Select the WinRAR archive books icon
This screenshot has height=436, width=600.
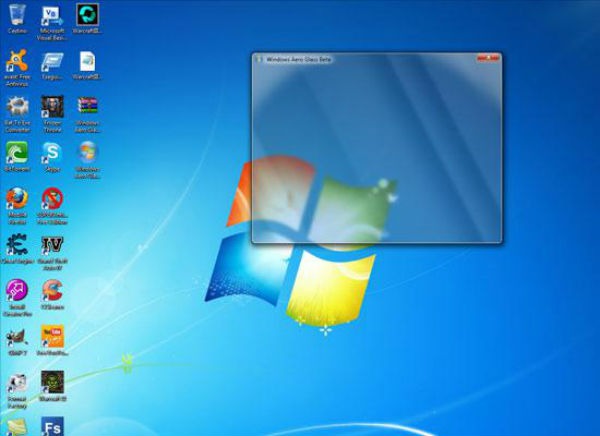click(x=88, y=106)
